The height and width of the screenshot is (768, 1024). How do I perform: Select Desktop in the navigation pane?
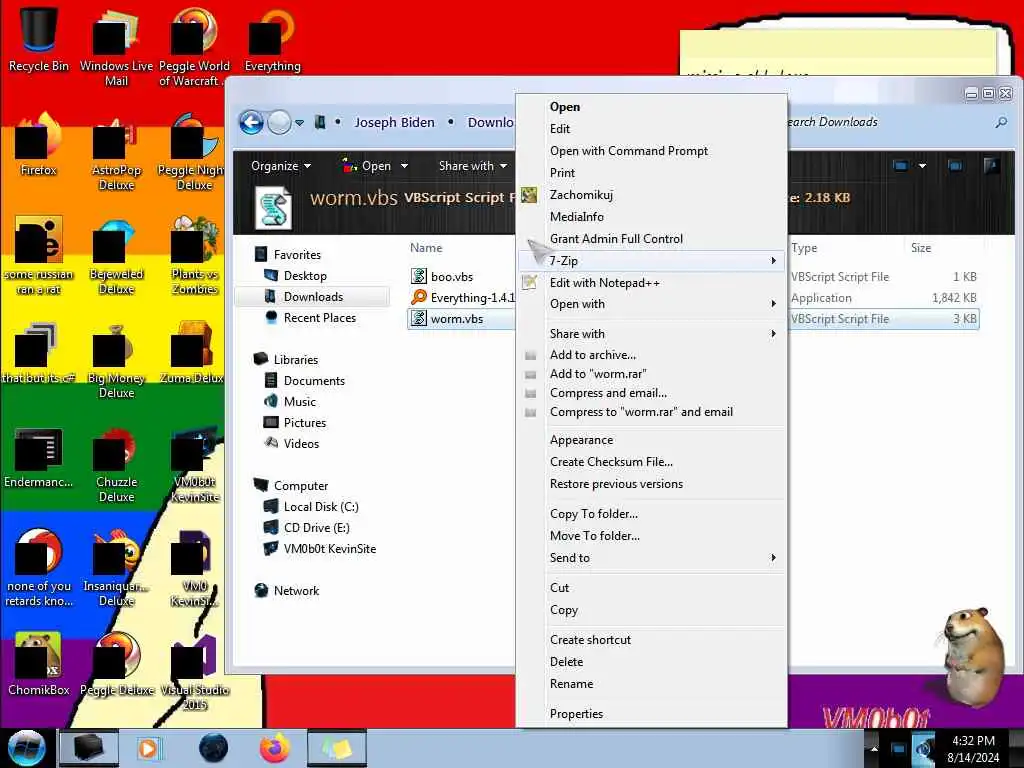[x=305, y=276]
